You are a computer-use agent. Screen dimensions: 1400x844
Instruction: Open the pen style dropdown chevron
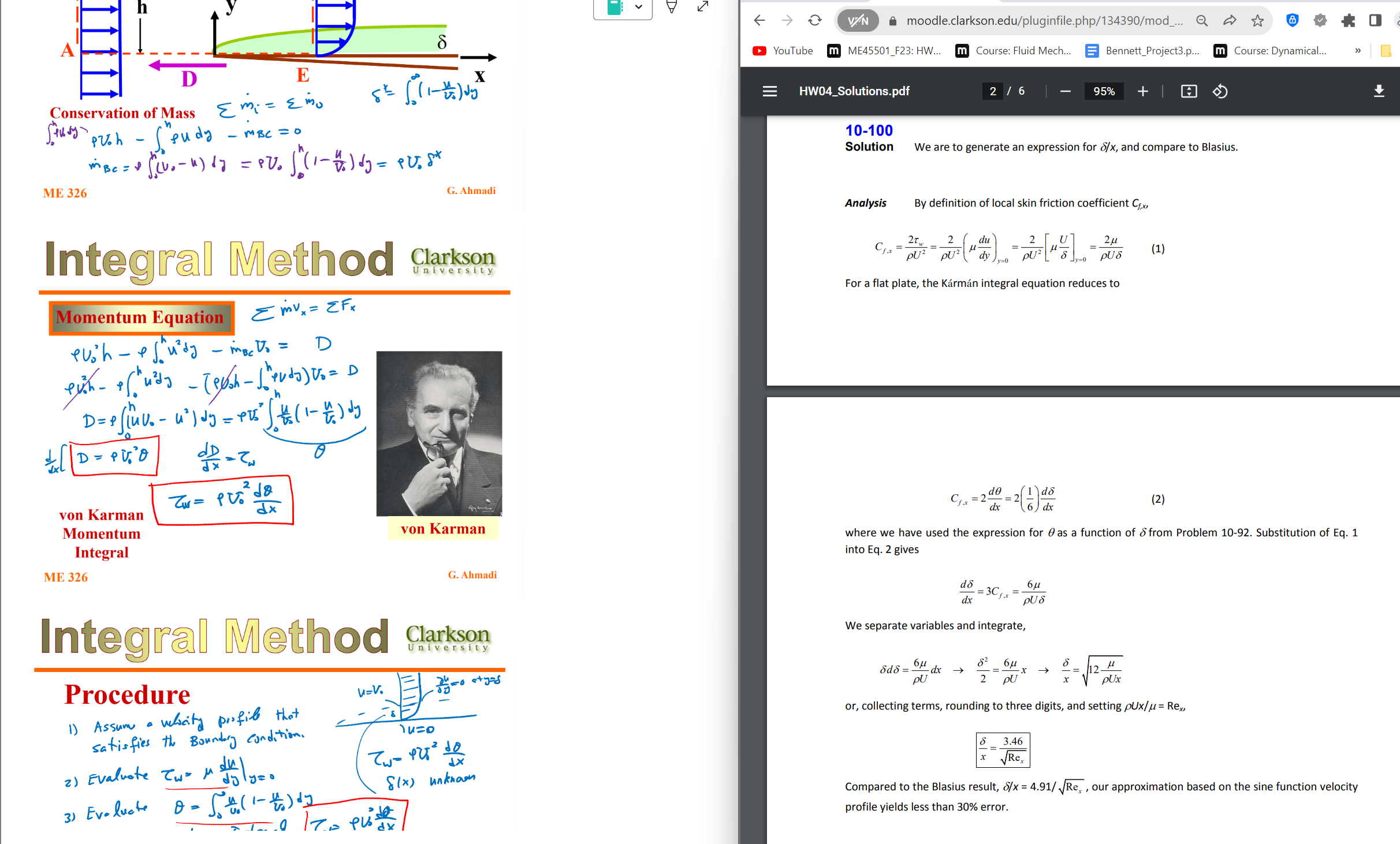click(x=639, y=8)
